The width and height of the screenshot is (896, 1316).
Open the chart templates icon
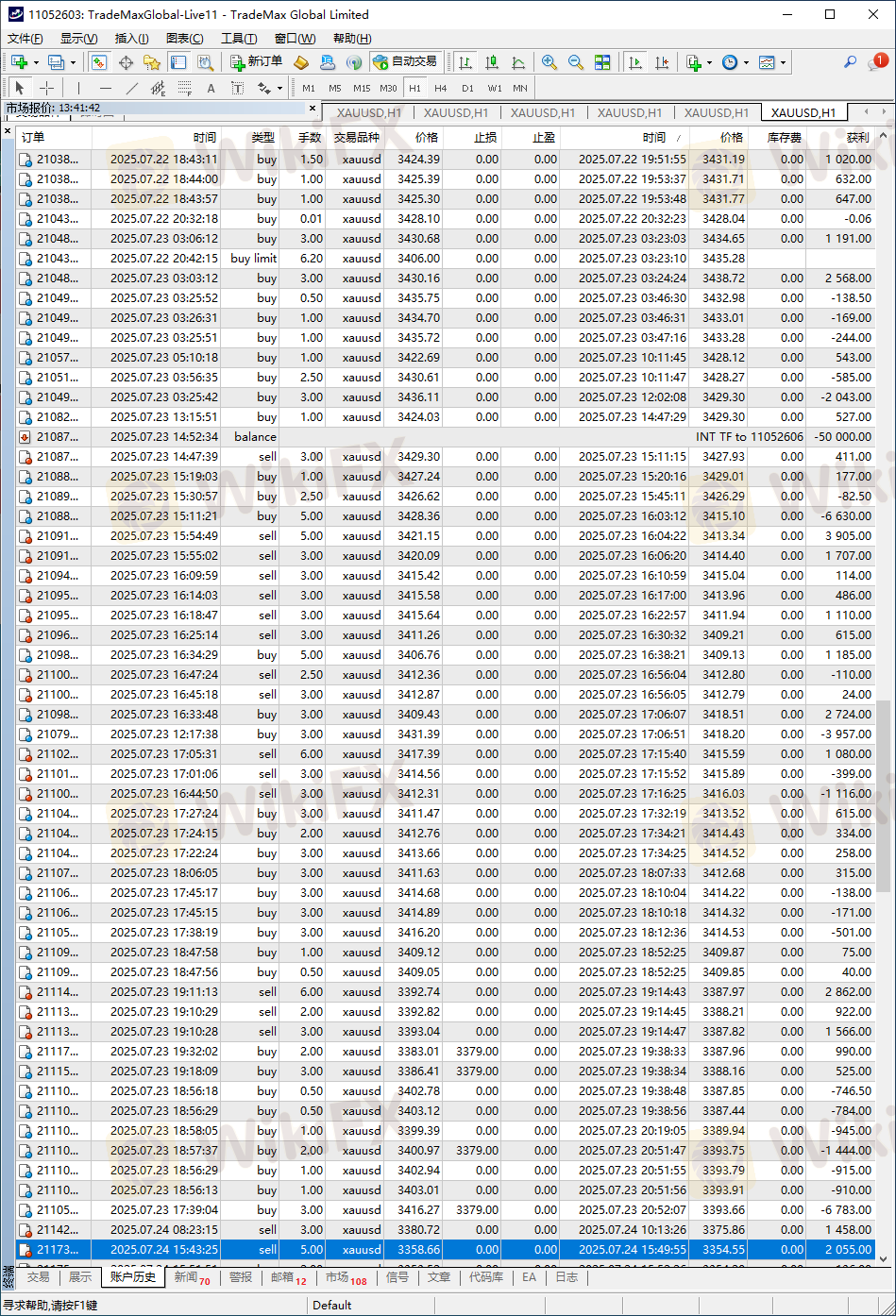pyautogui.click(x=767, y=62)
